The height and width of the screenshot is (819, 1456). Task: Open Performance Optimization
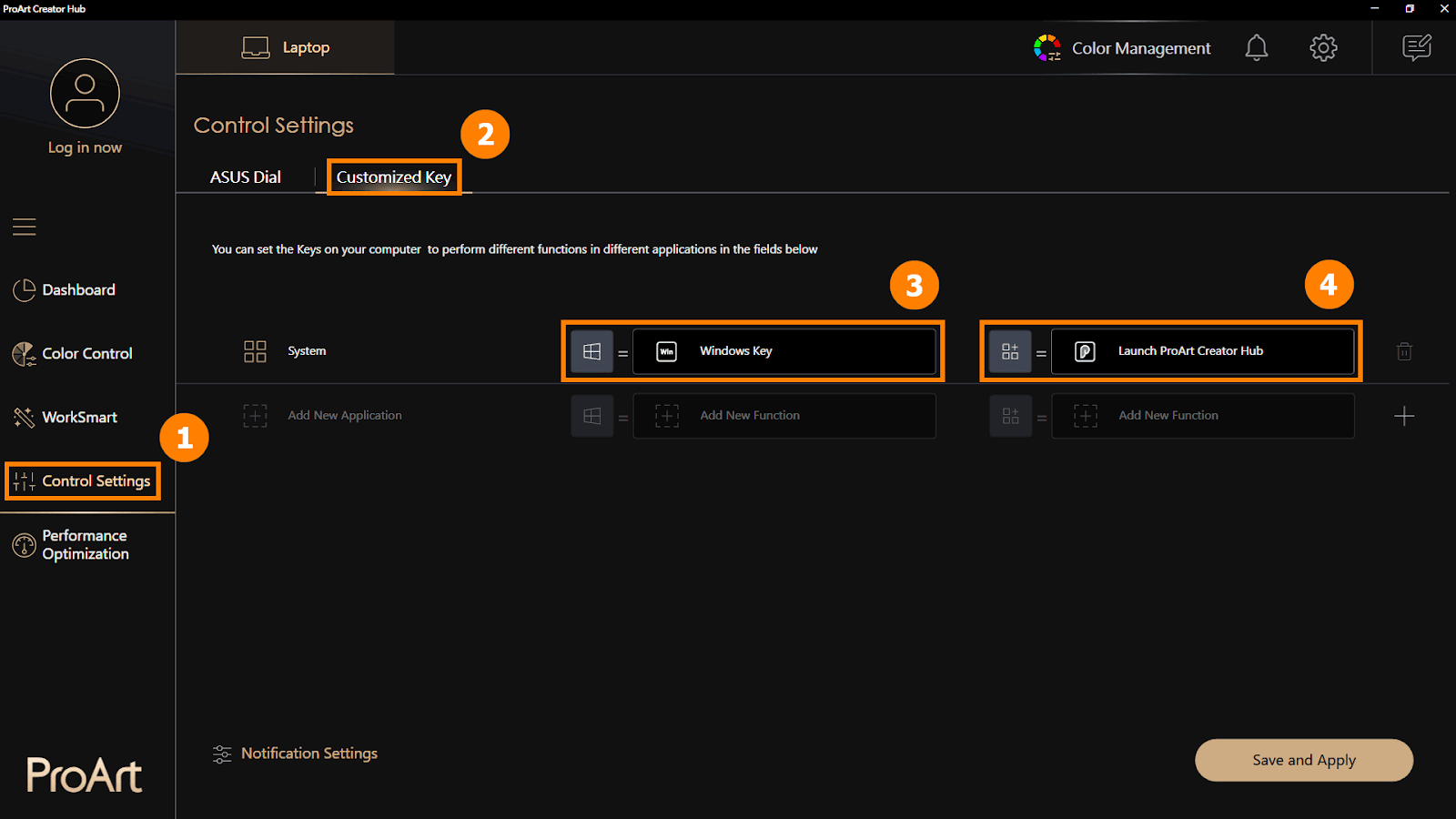[71, 544]
